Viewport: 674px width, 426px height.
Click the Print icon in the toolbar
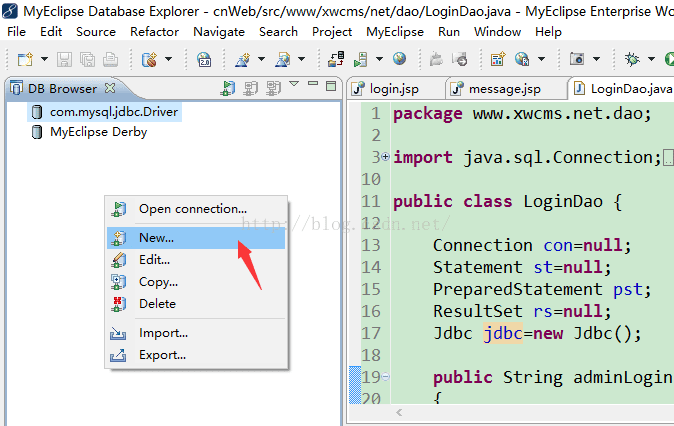110,59
